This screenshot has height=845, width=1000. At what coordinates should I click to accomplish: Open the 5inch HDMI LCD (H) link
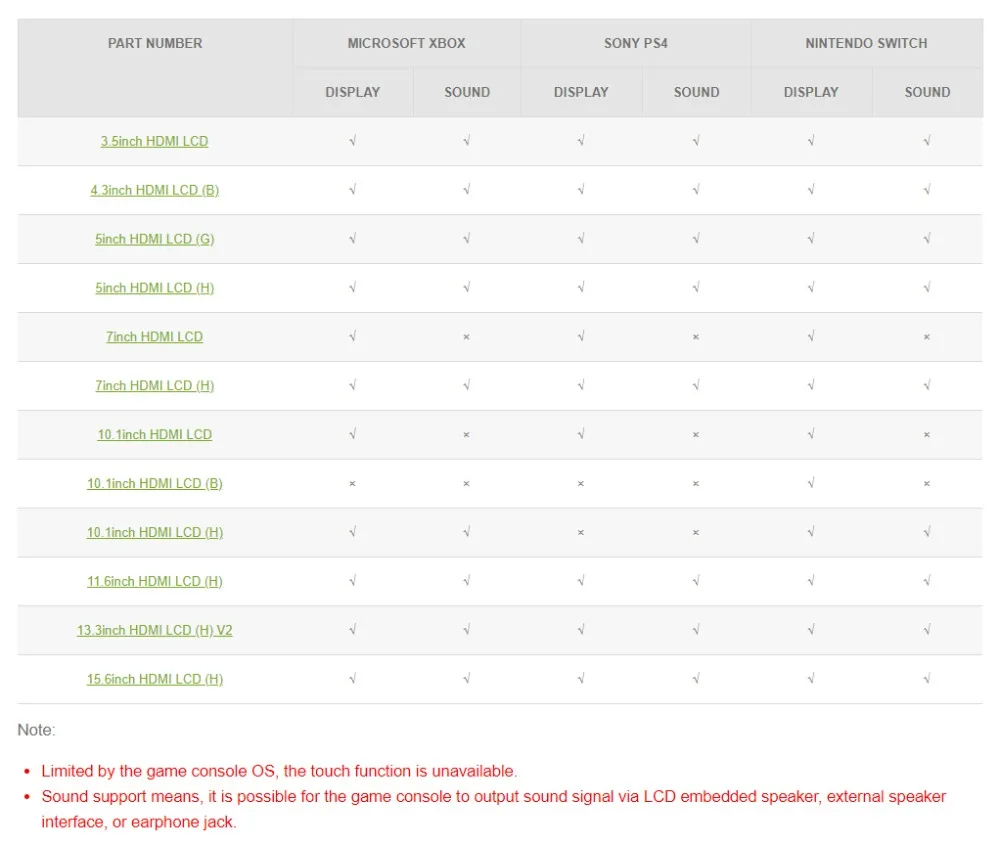tap(154, 288)
